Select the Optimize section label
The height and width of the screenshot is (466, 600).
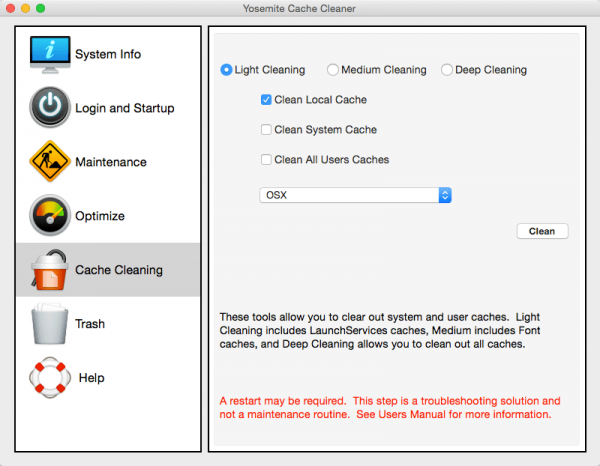click(100, 216)
